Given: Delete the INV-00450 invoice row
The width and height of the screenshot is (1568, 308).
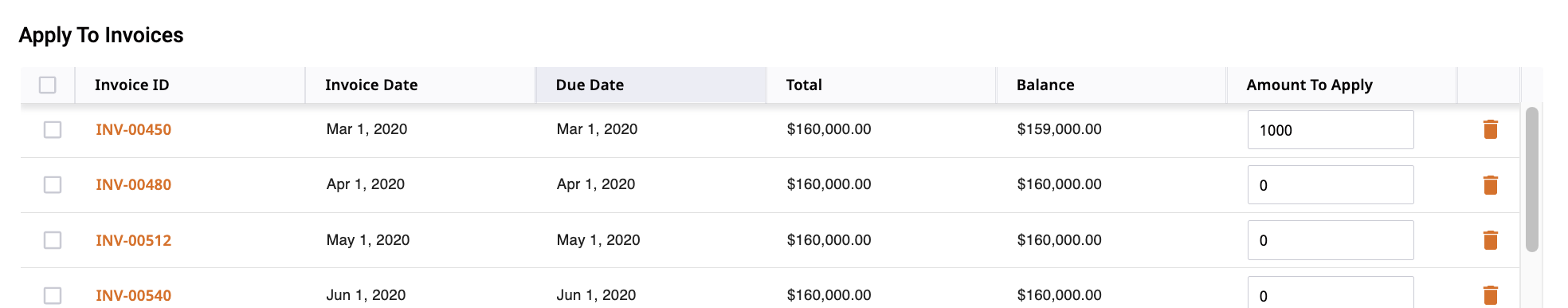Looking at the screenshot, I should (x=1491, y=129).
